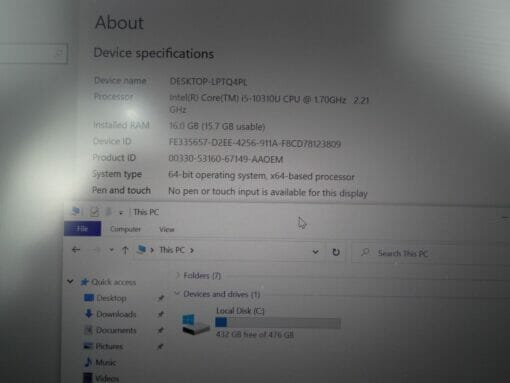Open the File tab in This PC window
Viewport: 510px width, 383px height.
point(82,229)
